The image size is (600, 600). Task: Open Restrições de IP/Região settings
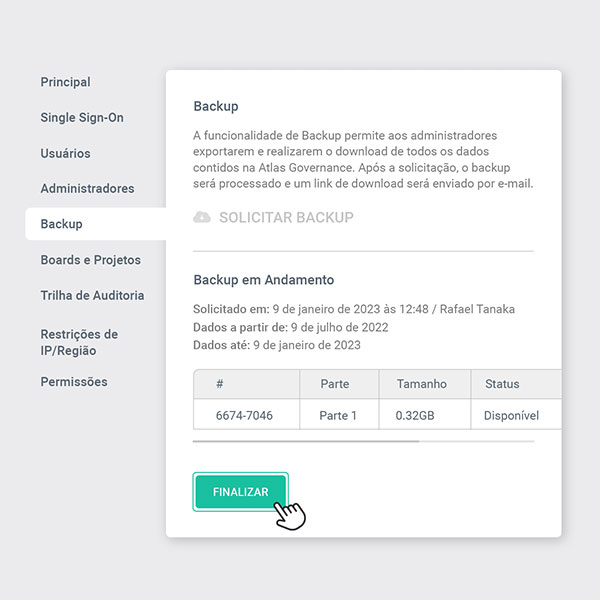pos(79,342)
